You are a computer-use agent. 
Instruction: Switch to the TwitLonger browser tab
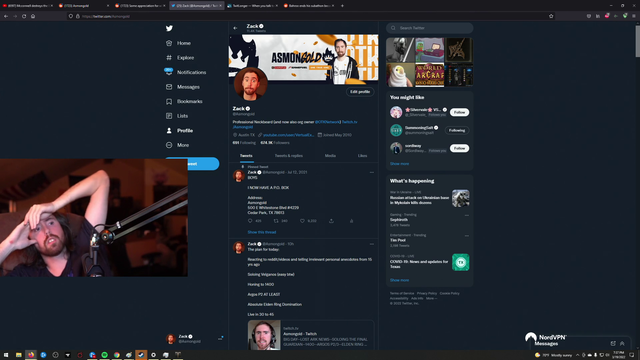pyautogui.click(x=252, y=6)
